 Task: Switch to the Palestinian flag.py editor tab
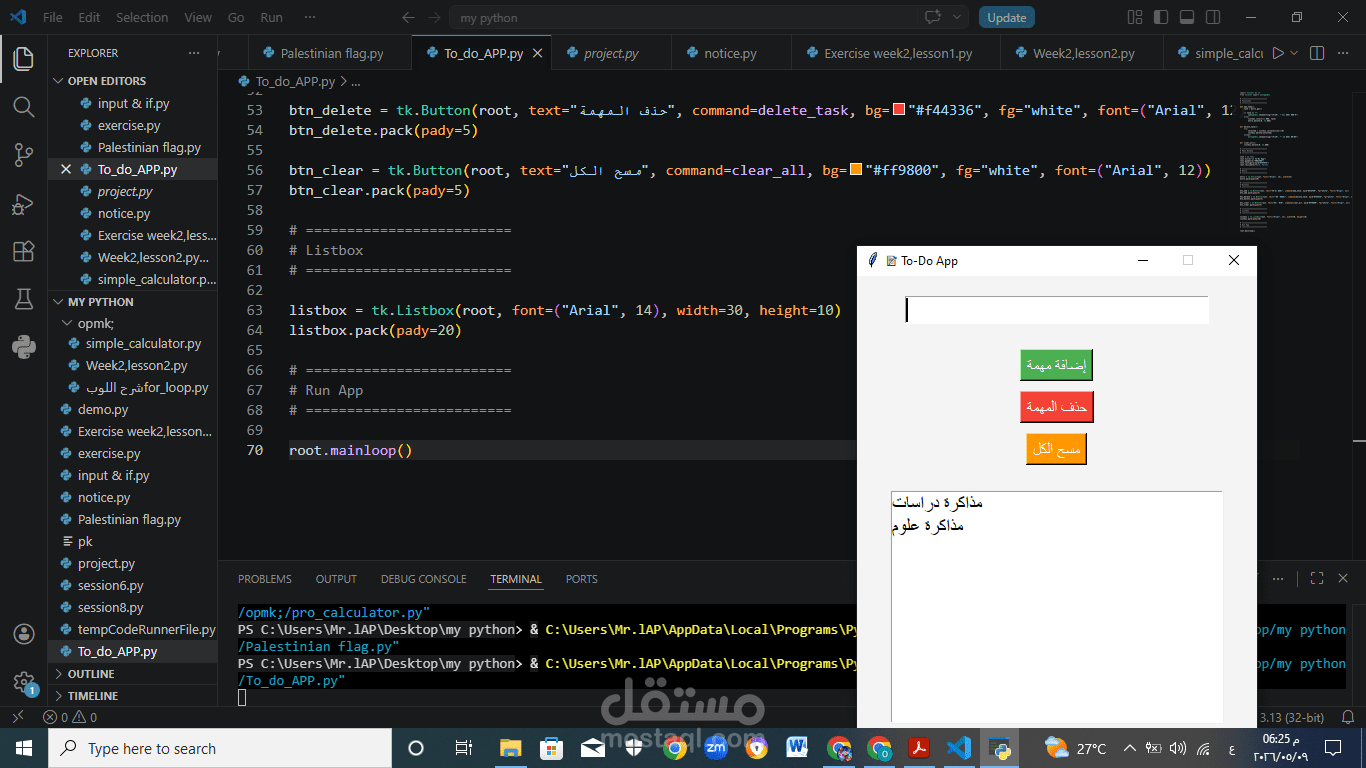(331, 54)
